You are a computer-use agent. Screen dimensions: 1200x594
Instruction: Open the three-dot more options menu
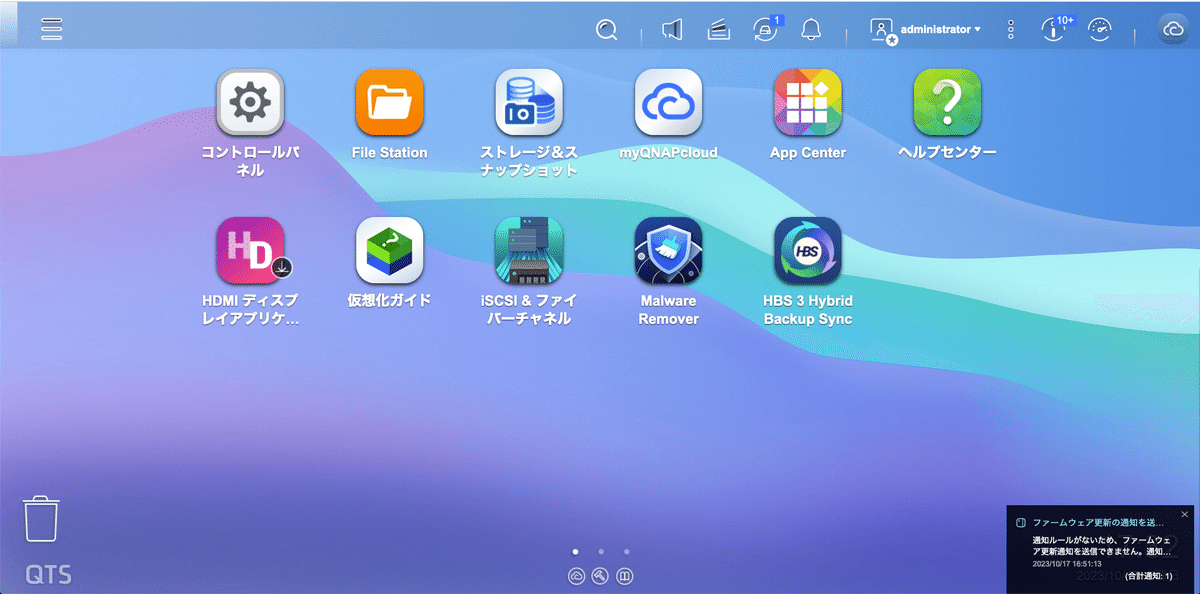pos(1011,30)
